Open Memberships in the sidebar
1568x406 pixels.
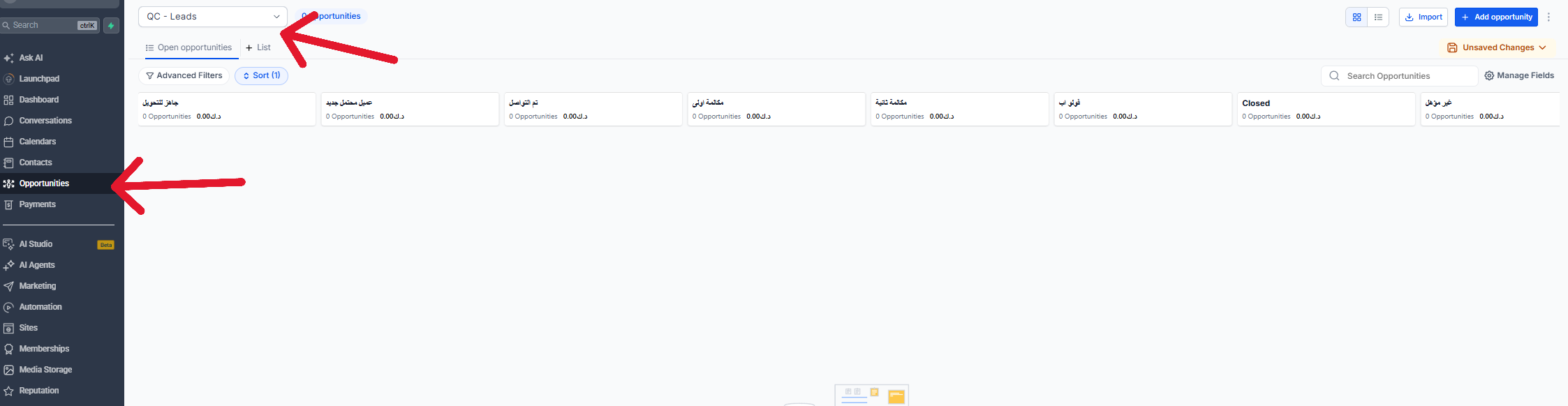44,349
